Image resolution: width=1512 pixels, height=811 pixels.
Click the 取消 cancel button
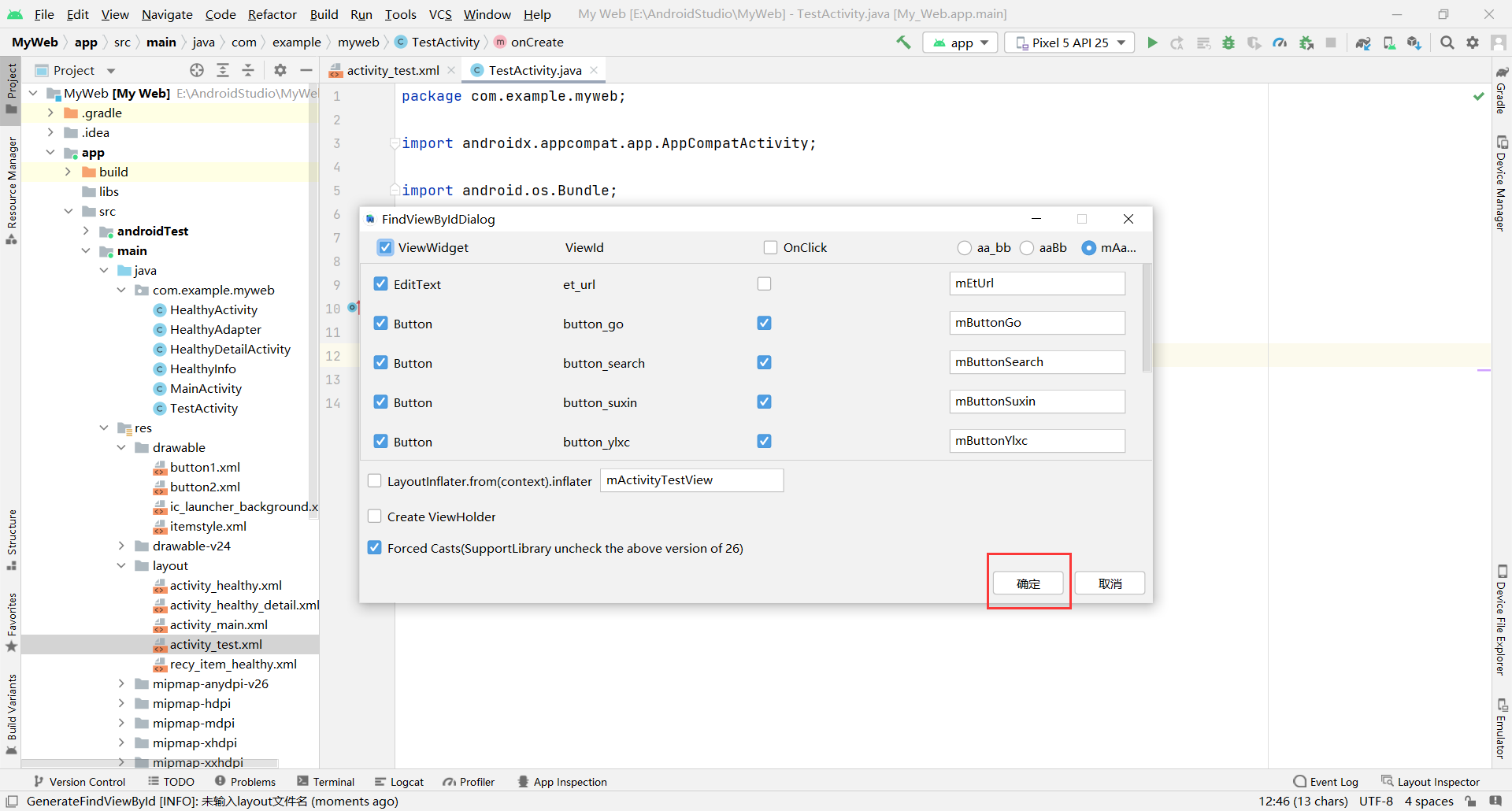[x=1110, y=583]
